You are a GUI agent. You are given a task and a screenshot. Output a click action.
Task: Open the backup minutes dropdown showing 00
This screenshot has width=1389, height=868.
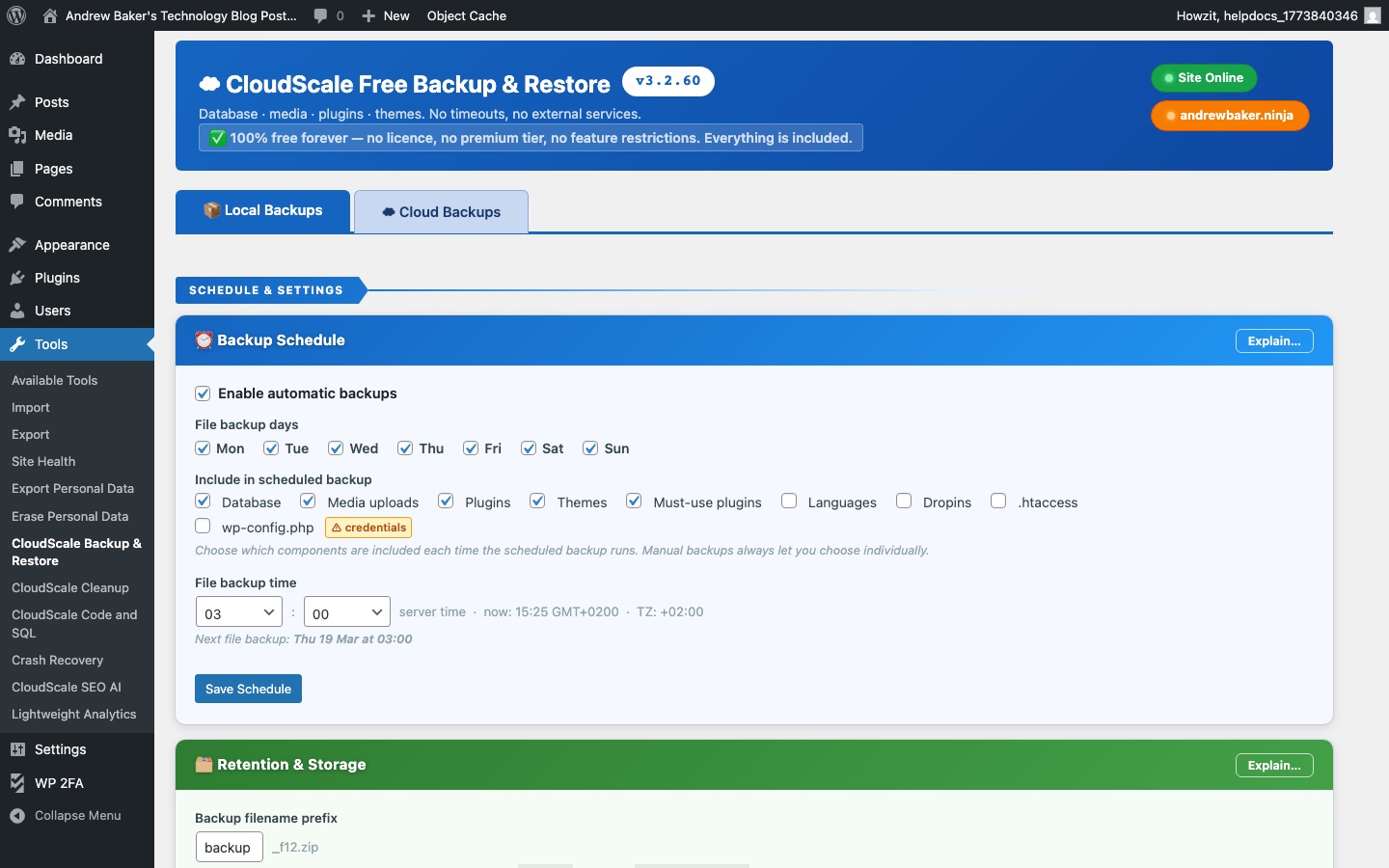[x=346, y=611]
